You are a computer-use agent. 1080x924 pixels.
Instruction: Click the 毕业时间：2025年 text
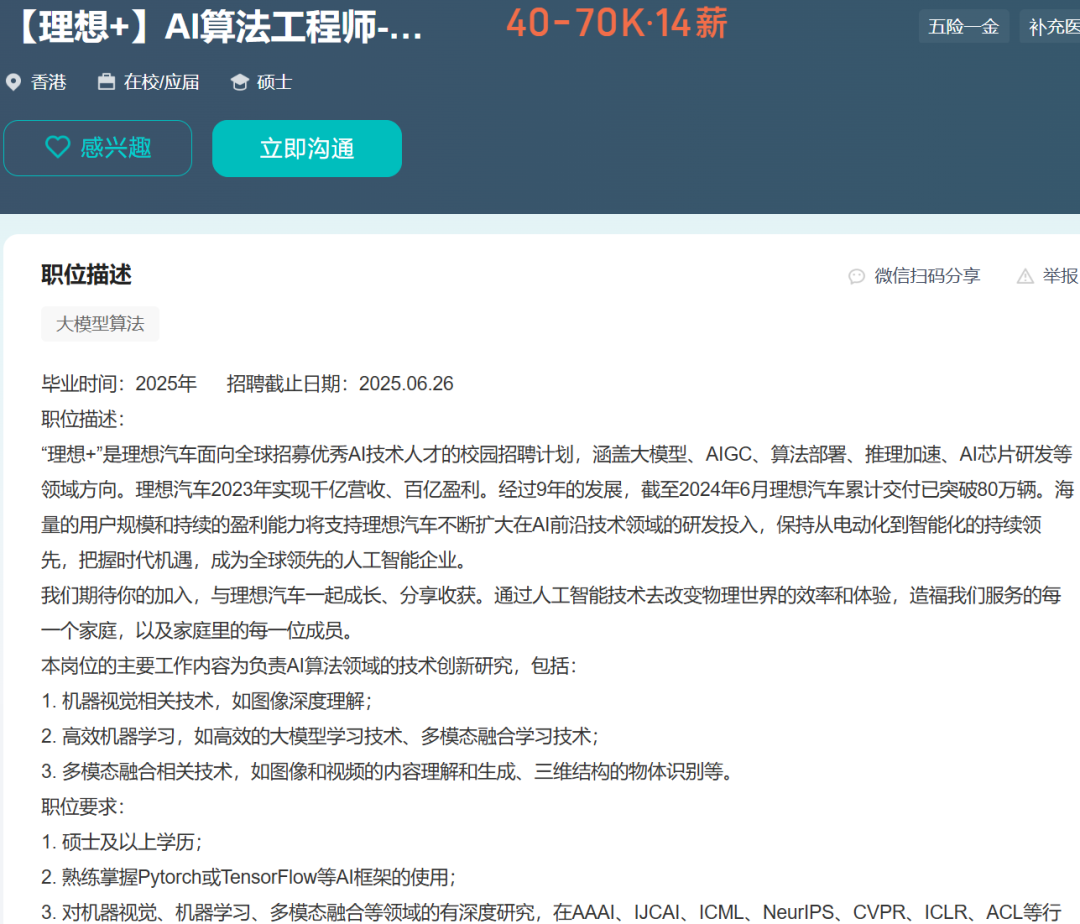coord(119,384)
